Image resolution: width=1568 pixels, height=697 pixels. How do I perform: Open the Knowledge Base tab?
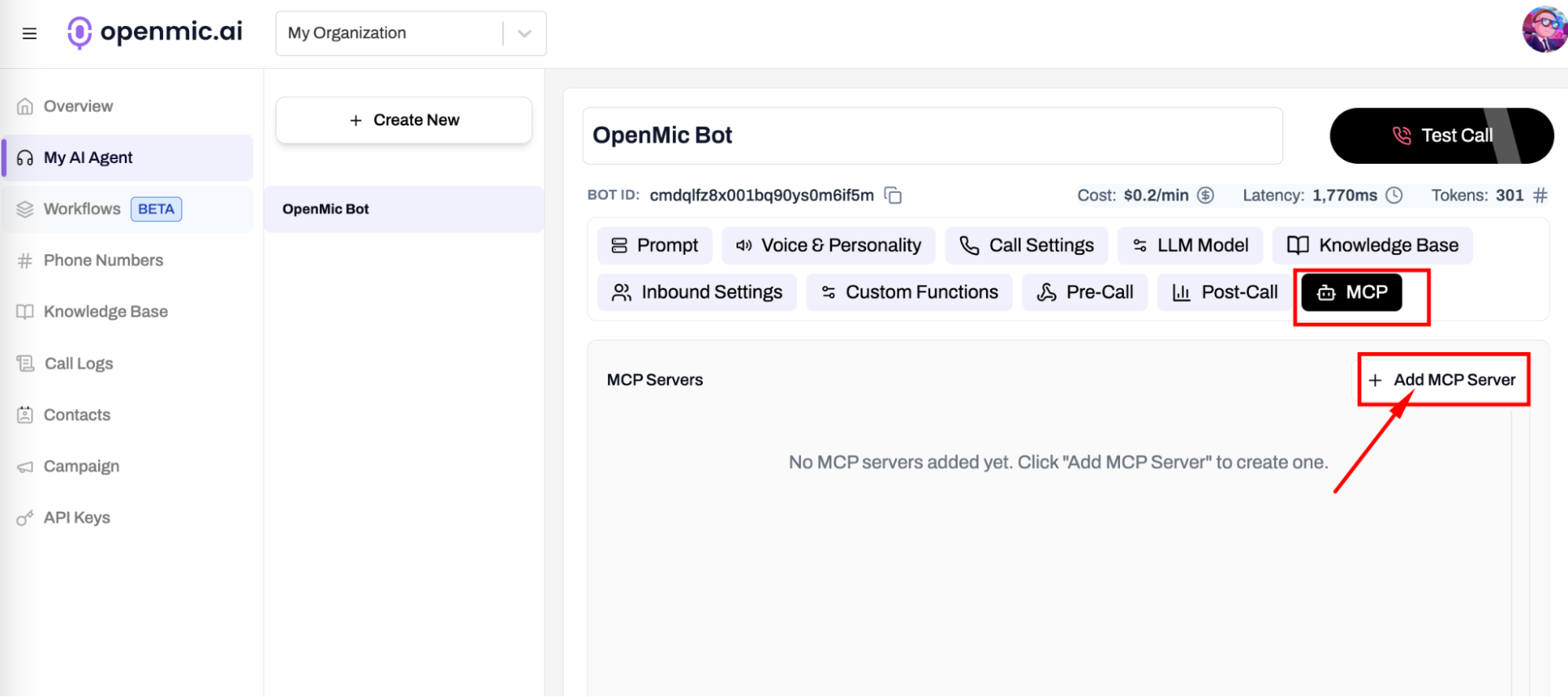(x=1373, y=245)
